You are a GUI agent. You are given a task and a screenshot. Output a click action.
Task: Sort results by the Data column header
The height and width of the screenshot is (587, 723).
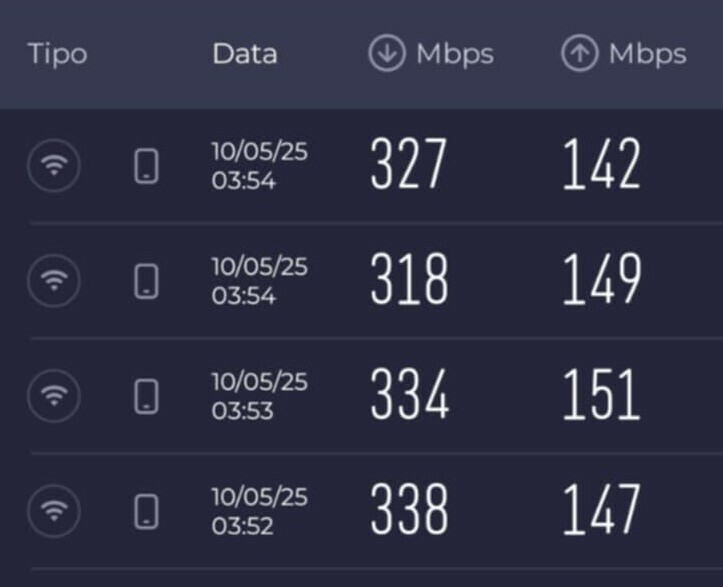pyautogui.click(x=245, y=53)
